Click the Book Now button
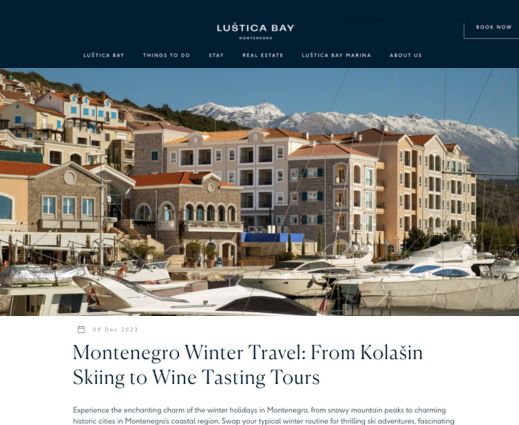519x425 pixels. point(494,27)
